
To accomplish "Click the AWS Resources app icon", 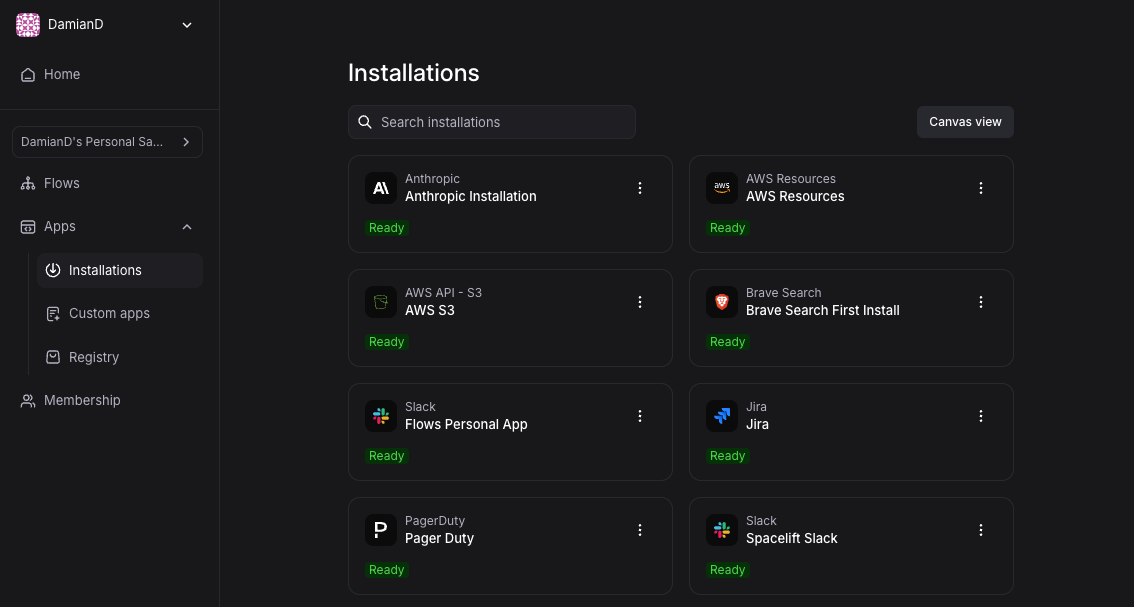I will pyautogui.click(x=722, y=188).
